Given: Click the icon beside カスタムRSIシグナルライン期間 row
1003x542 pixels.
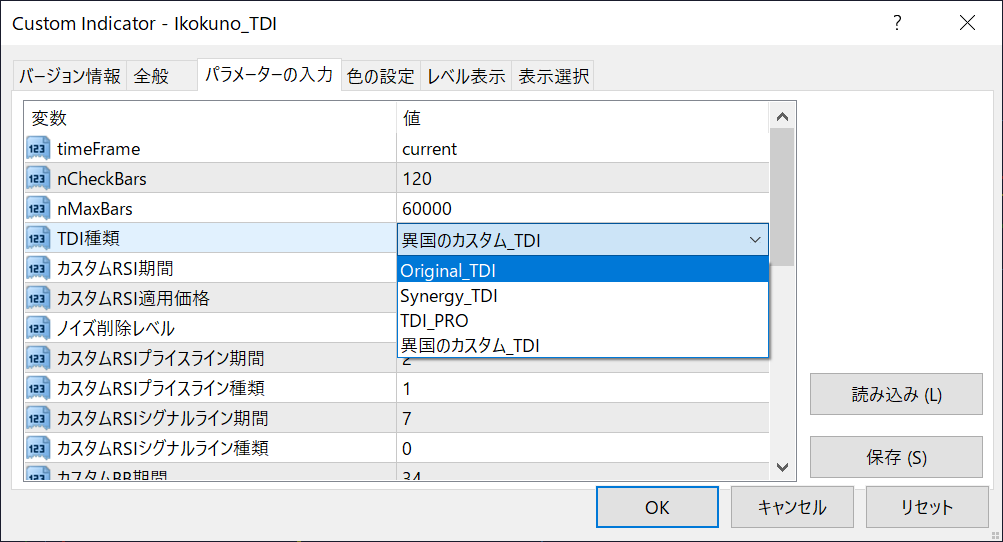Looking at the screenshot, I should coord(38,418).
